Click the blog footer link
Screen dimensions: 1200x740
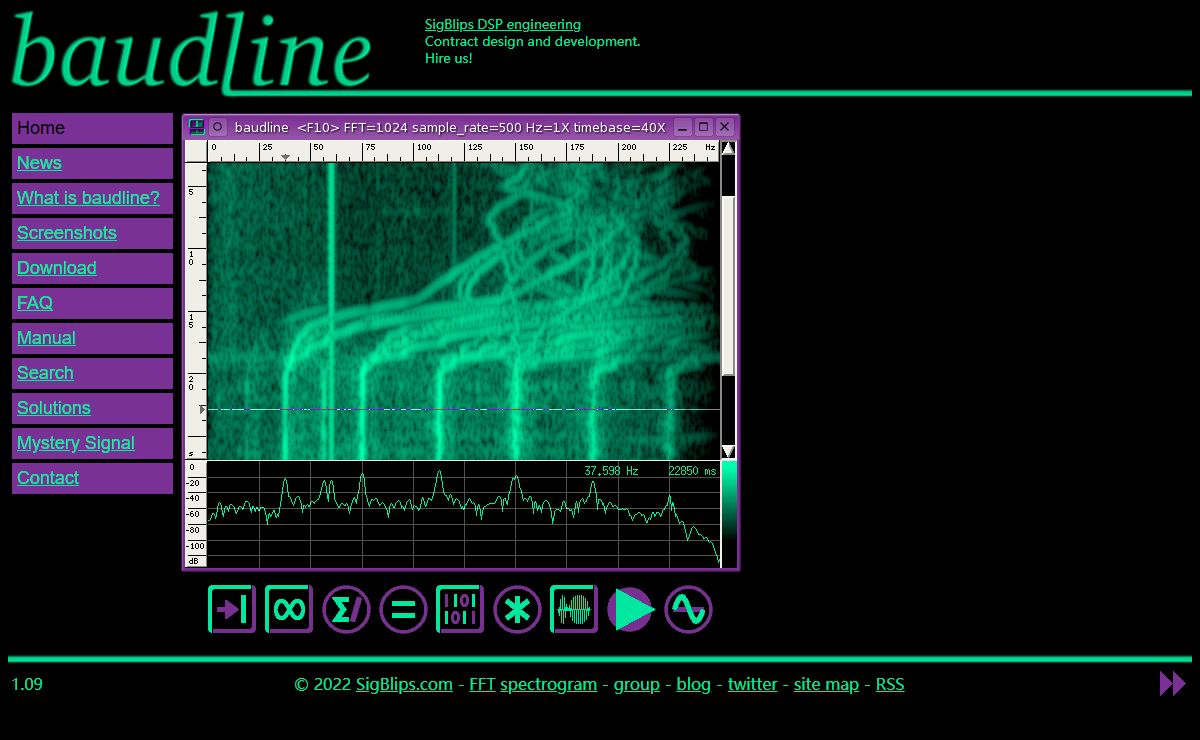pos(693,684)
